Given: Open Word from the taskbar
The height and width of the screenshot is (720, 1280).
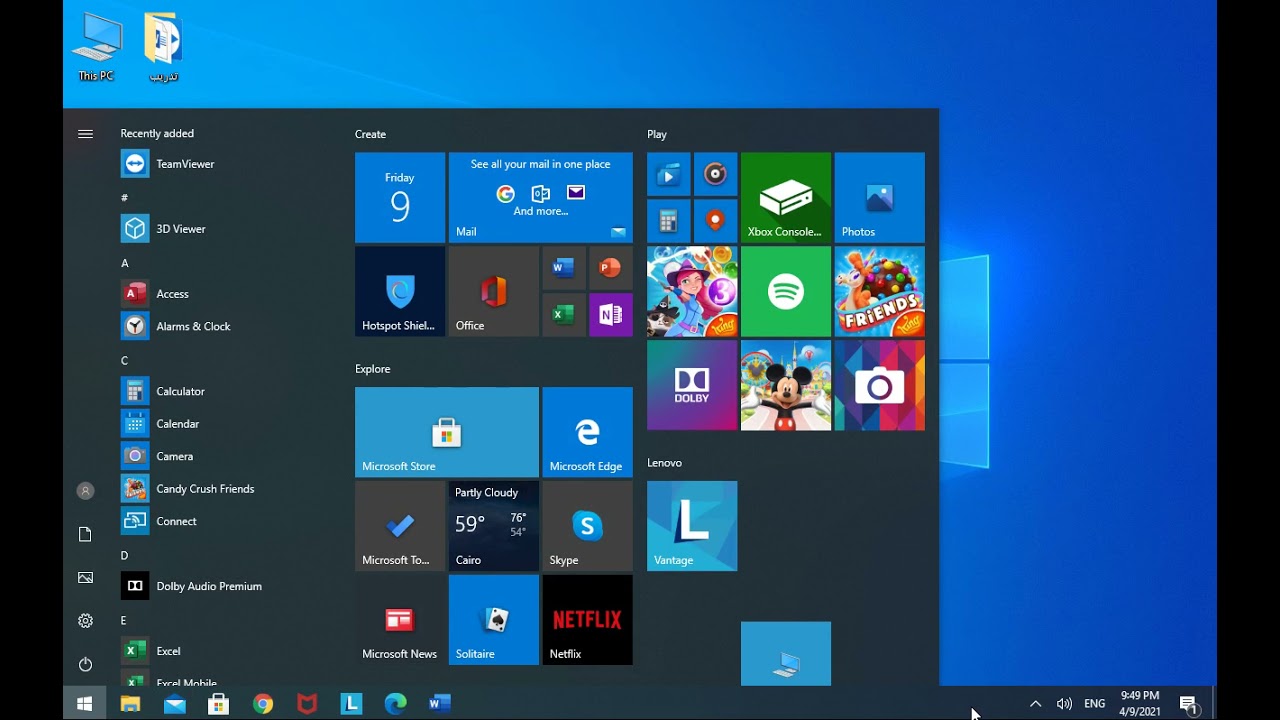Looking at the screenshot, I should (x=440, y=704).
